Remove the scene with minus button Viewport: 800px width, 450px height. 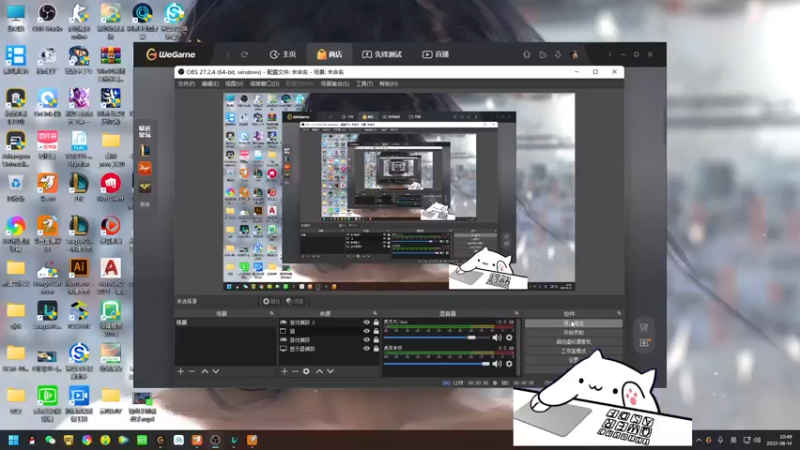(x=192, y=371)
